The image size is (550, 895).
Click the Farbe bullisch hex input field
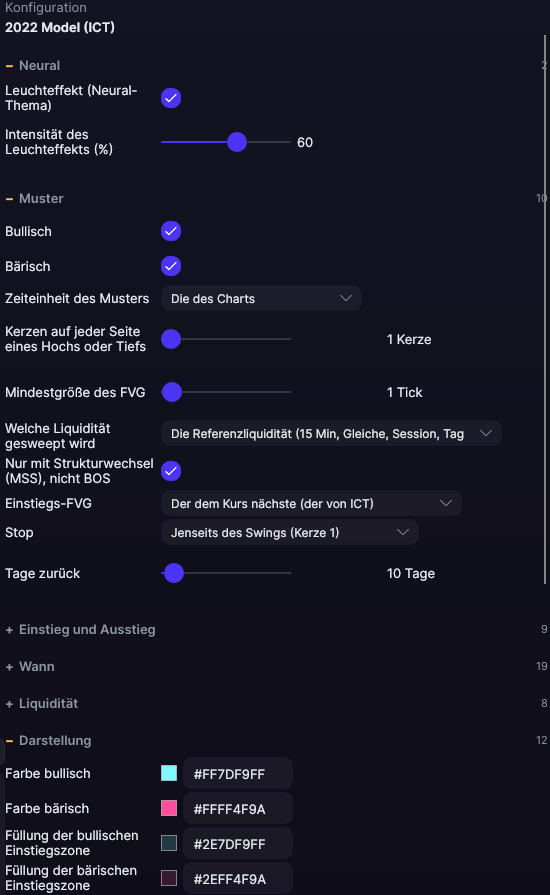[238, 774]
